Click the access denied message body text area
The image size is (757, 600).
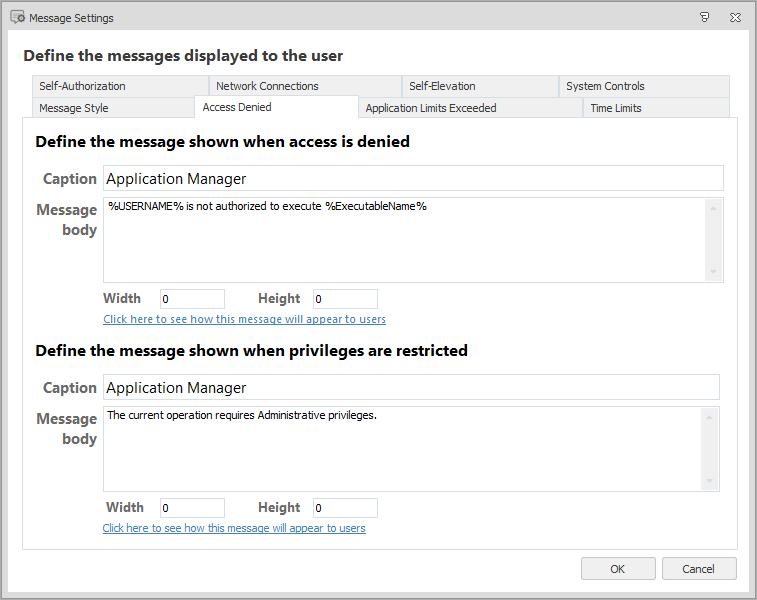coord(405,240)
